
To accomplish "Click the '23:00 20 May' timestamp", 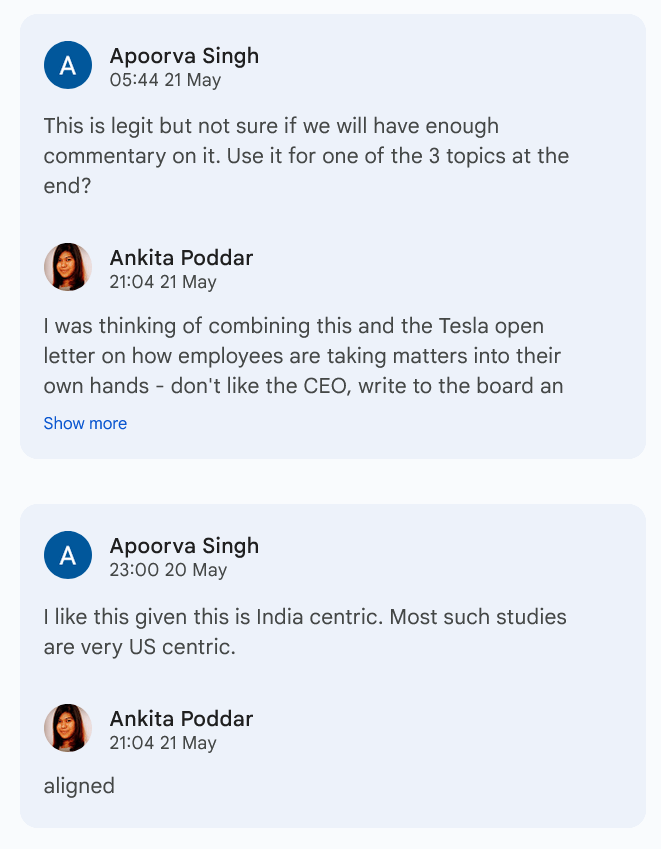I will [168, 570].
